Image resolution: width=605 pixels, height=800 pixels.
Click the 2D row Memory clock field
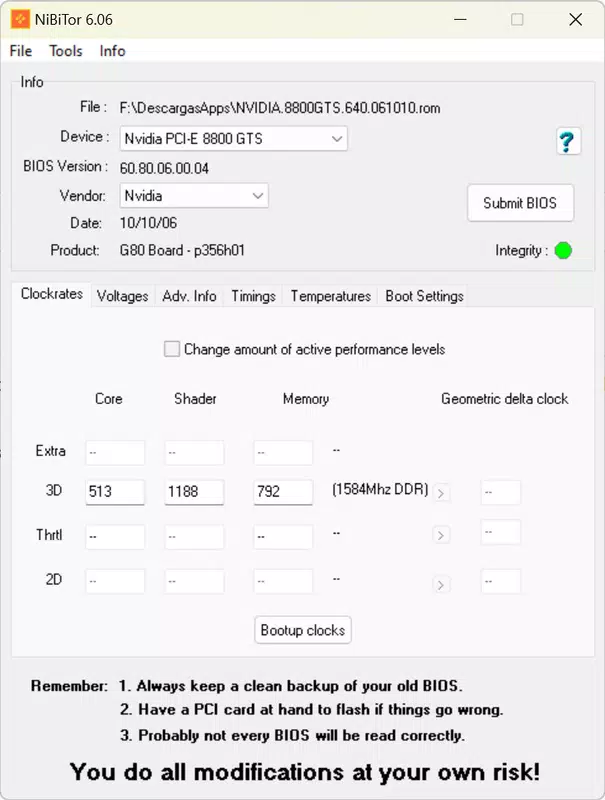click(x=283, y=581)
